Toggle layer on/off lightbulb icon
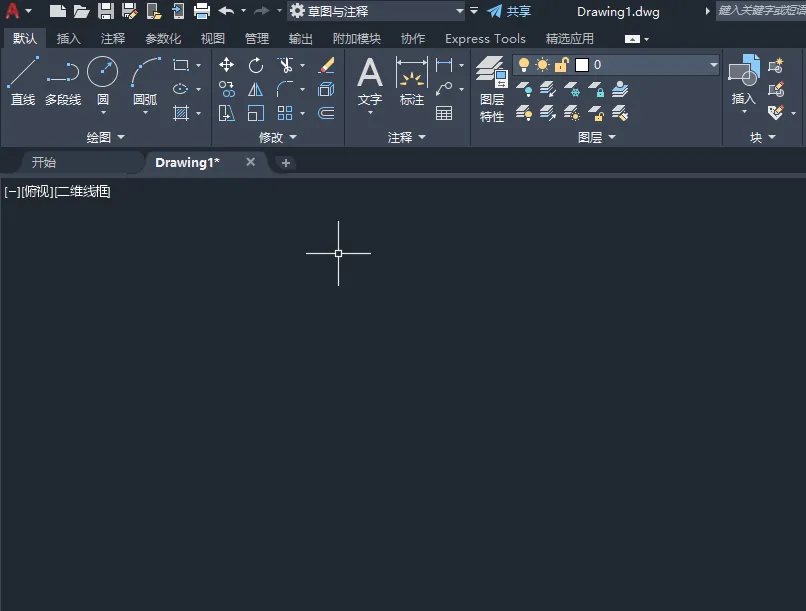Image resolution: width=806 pixels, height=611 pixels. coord(523,65)
